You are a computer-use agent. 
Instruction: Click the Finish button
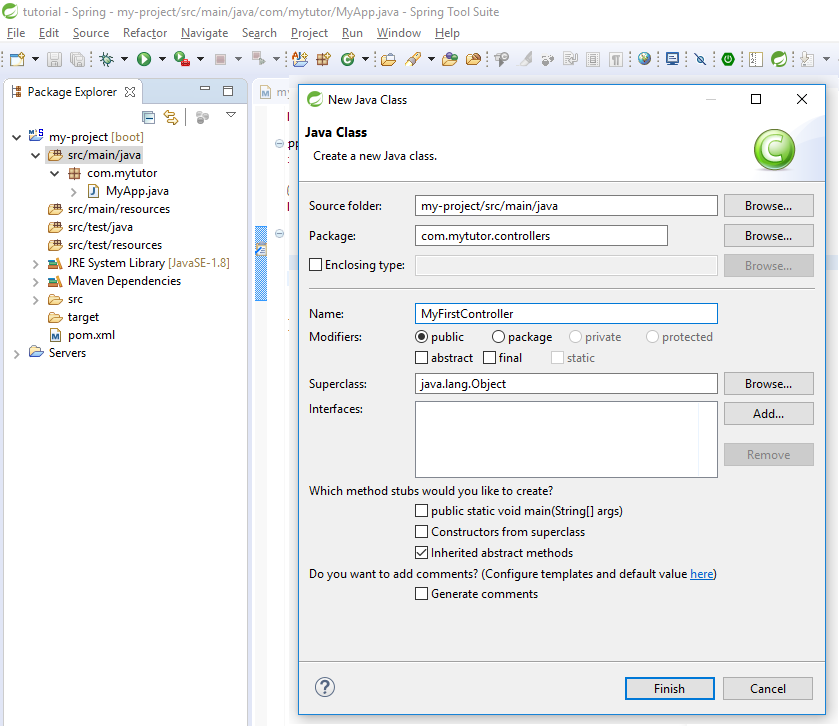[x=669, y=689]
